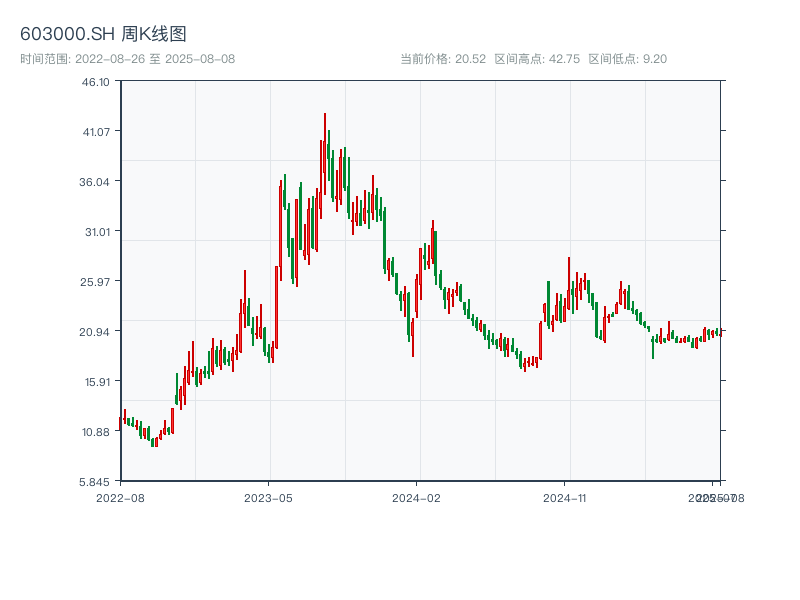Viewport: 800px width, 600px height.
Task: Click y-axis label 5.845
Action: [x=94, y=482]
